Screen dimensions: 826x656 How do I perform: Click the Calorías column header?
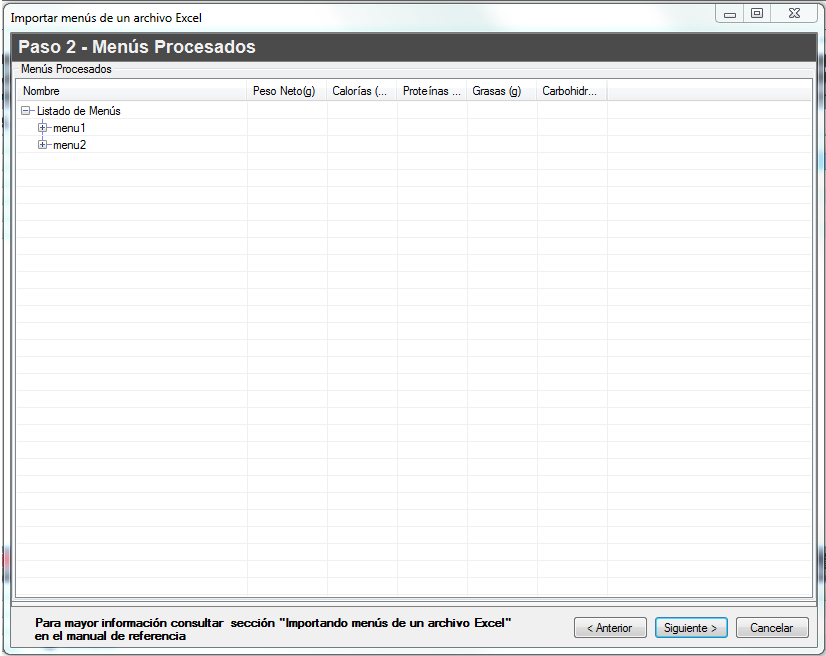(362, 91)
